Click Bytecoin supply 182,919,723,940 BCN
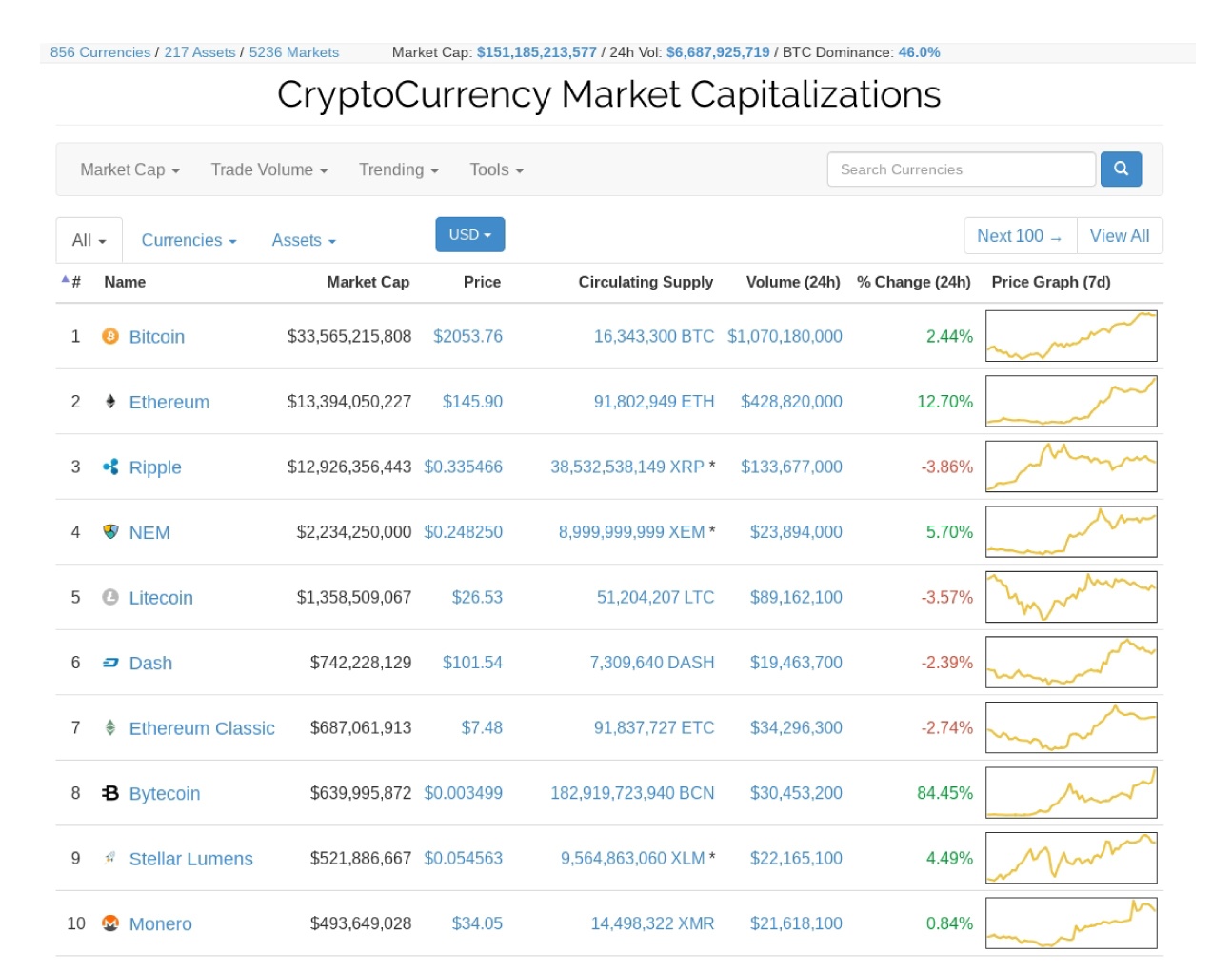The image size is (1232, 973). 632,793
